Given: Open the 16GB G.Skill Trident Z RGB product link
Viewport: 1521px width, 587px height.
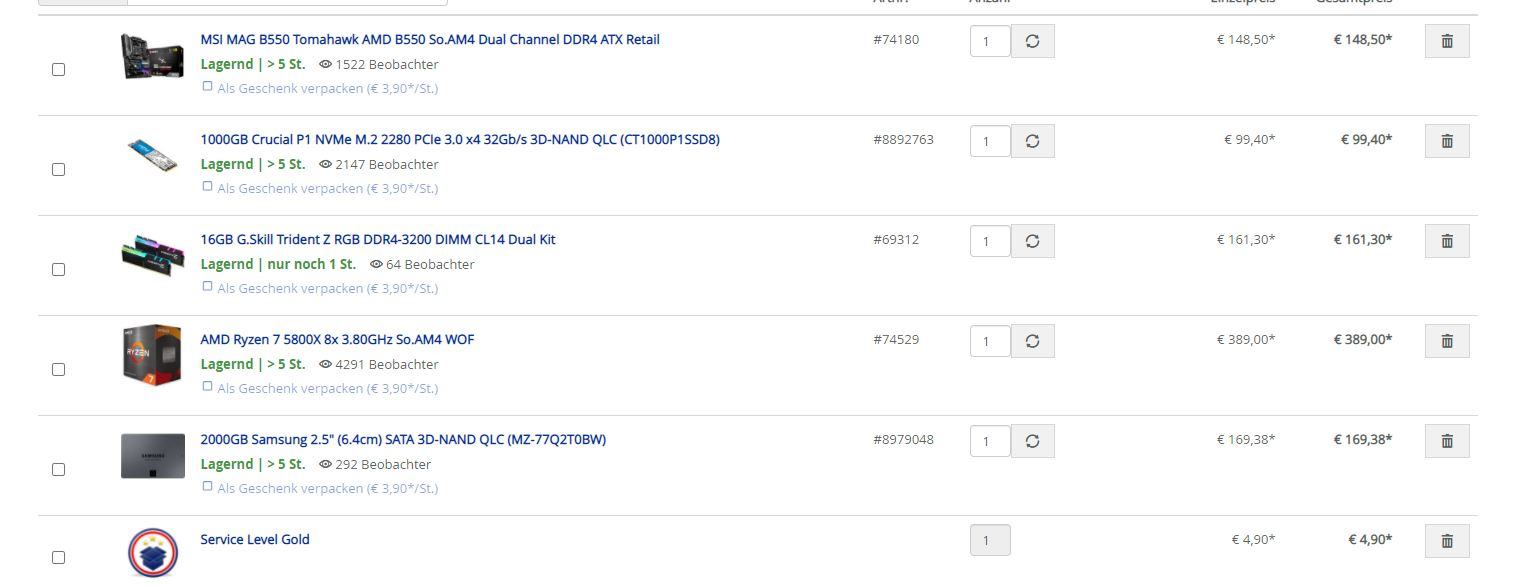Looking at the screenshot, I should 377,240.
